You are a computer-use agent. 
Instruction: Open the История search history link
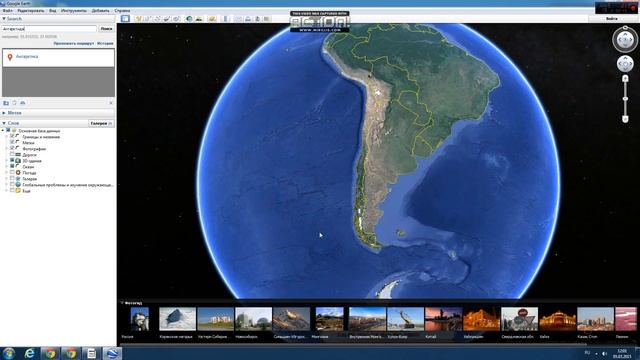coord(105,43)
